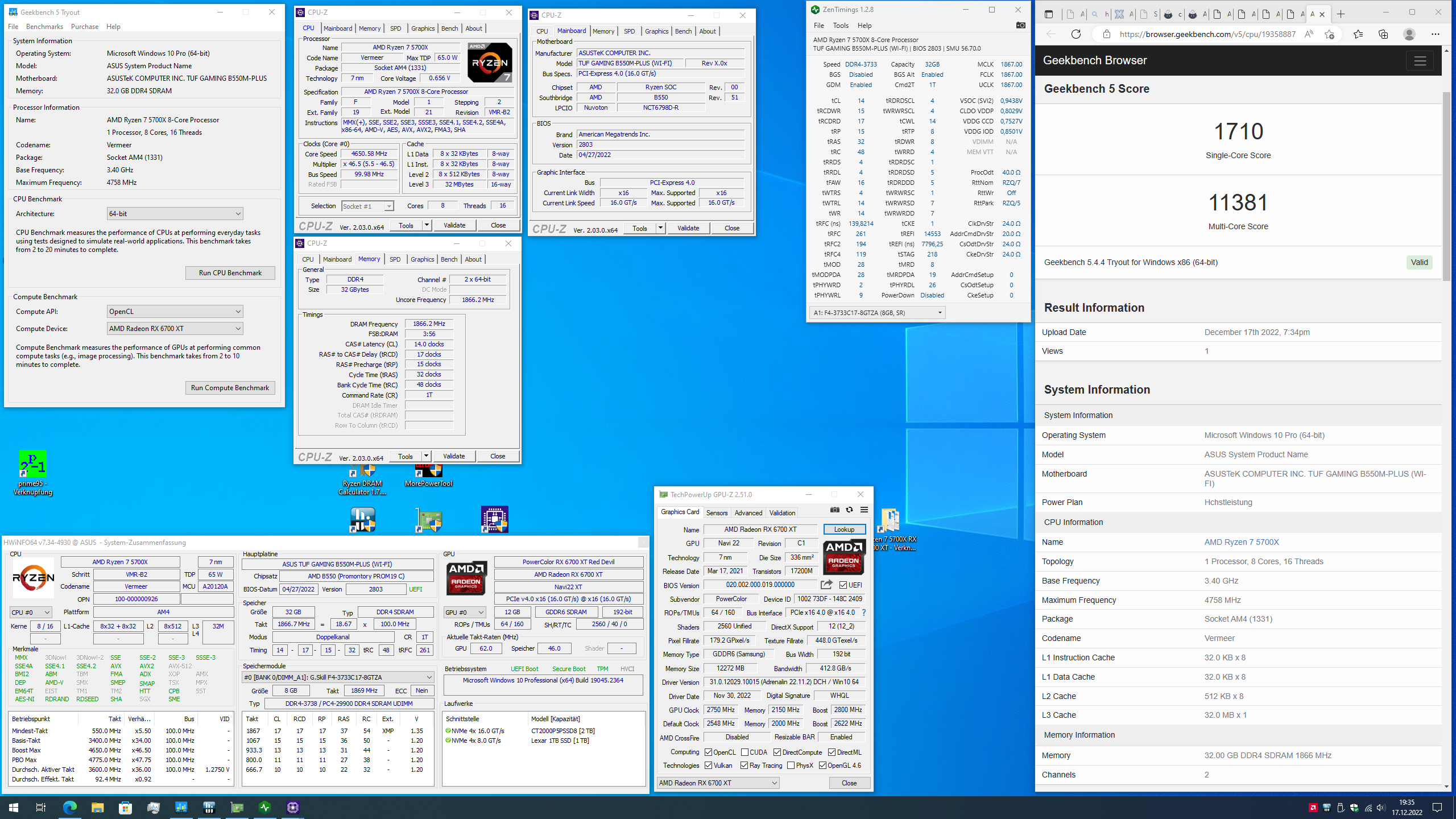Open File Explorer from taskbar
1456x819 pixels.
click(x=97, y=807)
